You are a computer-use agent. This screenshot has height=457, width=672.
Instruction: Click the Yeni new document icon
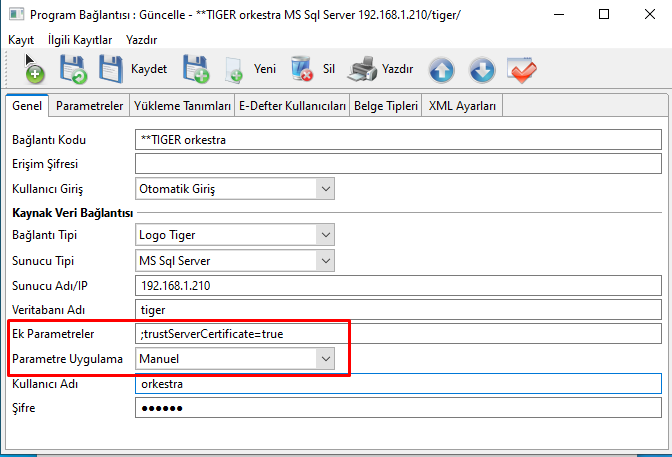(x=234, y=70)
